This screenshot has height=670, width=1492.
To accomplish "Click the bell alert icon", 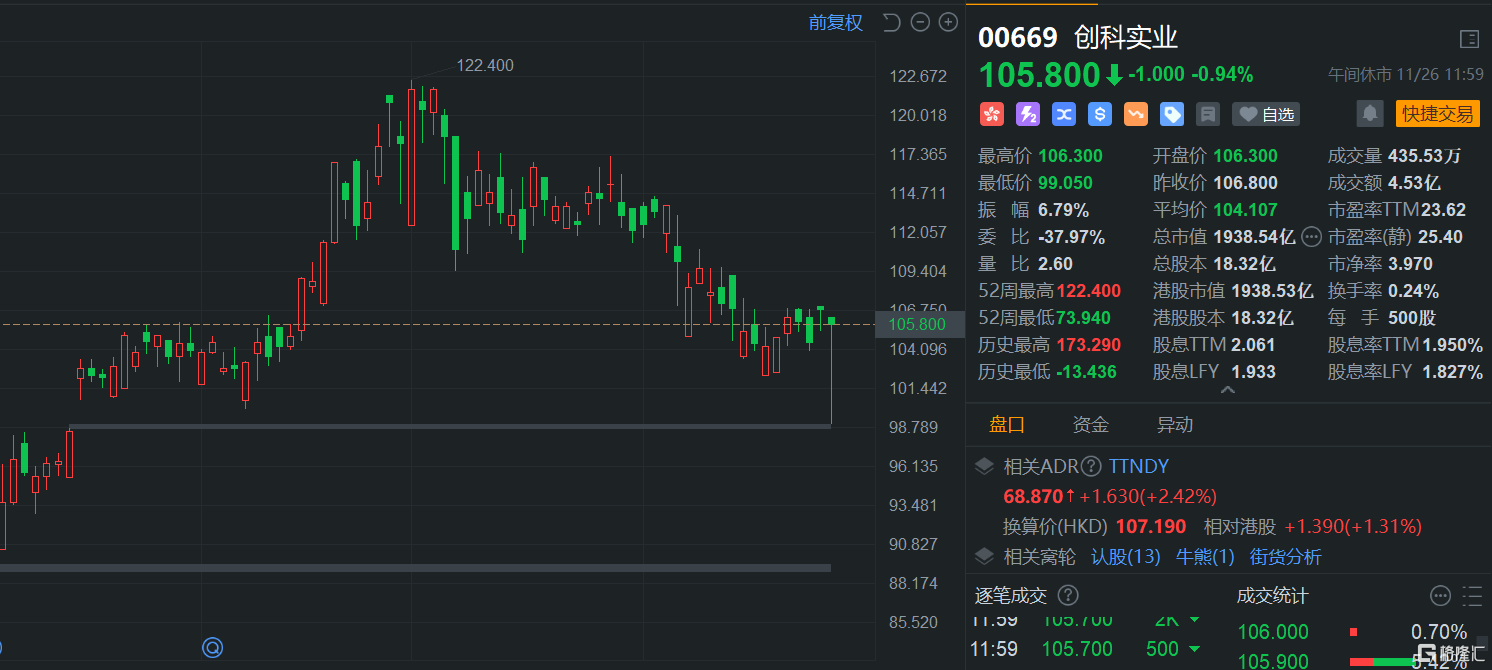I will (x=1370, y=114).
